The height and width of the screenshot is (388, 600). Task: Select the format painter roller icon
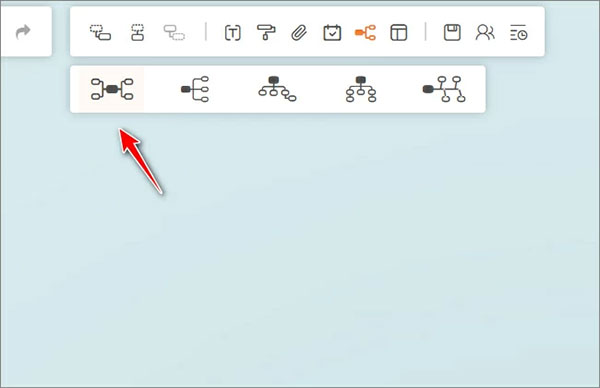pos(266,33)
